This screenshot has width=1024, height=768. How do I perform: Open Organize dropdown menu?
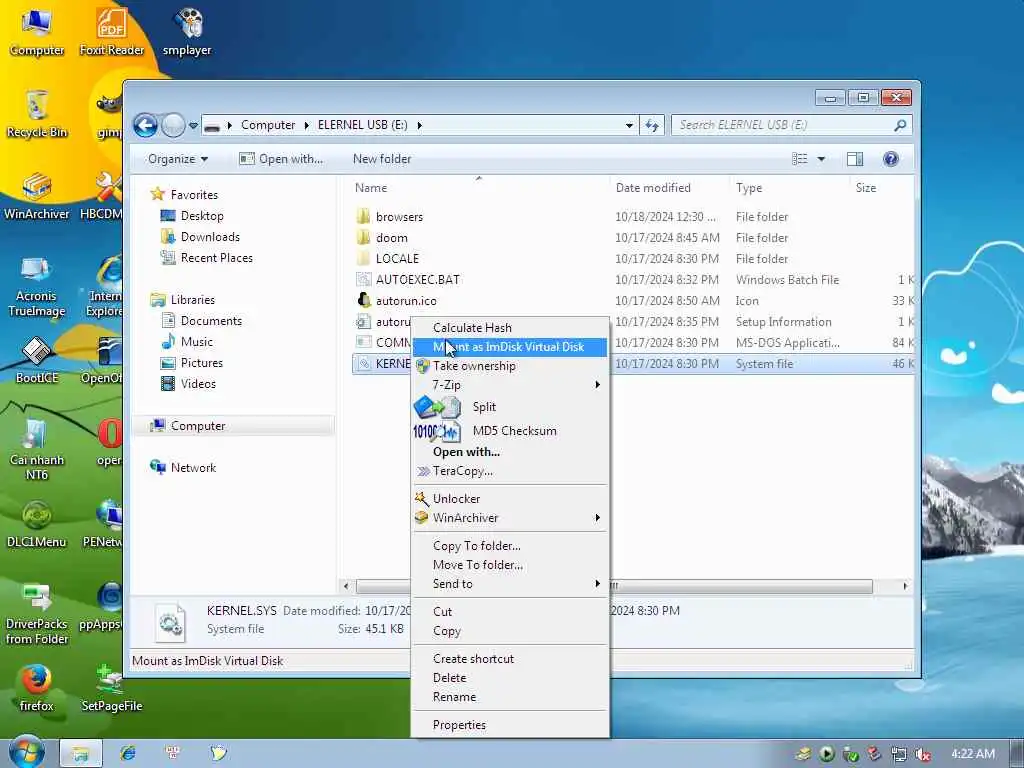178,159
